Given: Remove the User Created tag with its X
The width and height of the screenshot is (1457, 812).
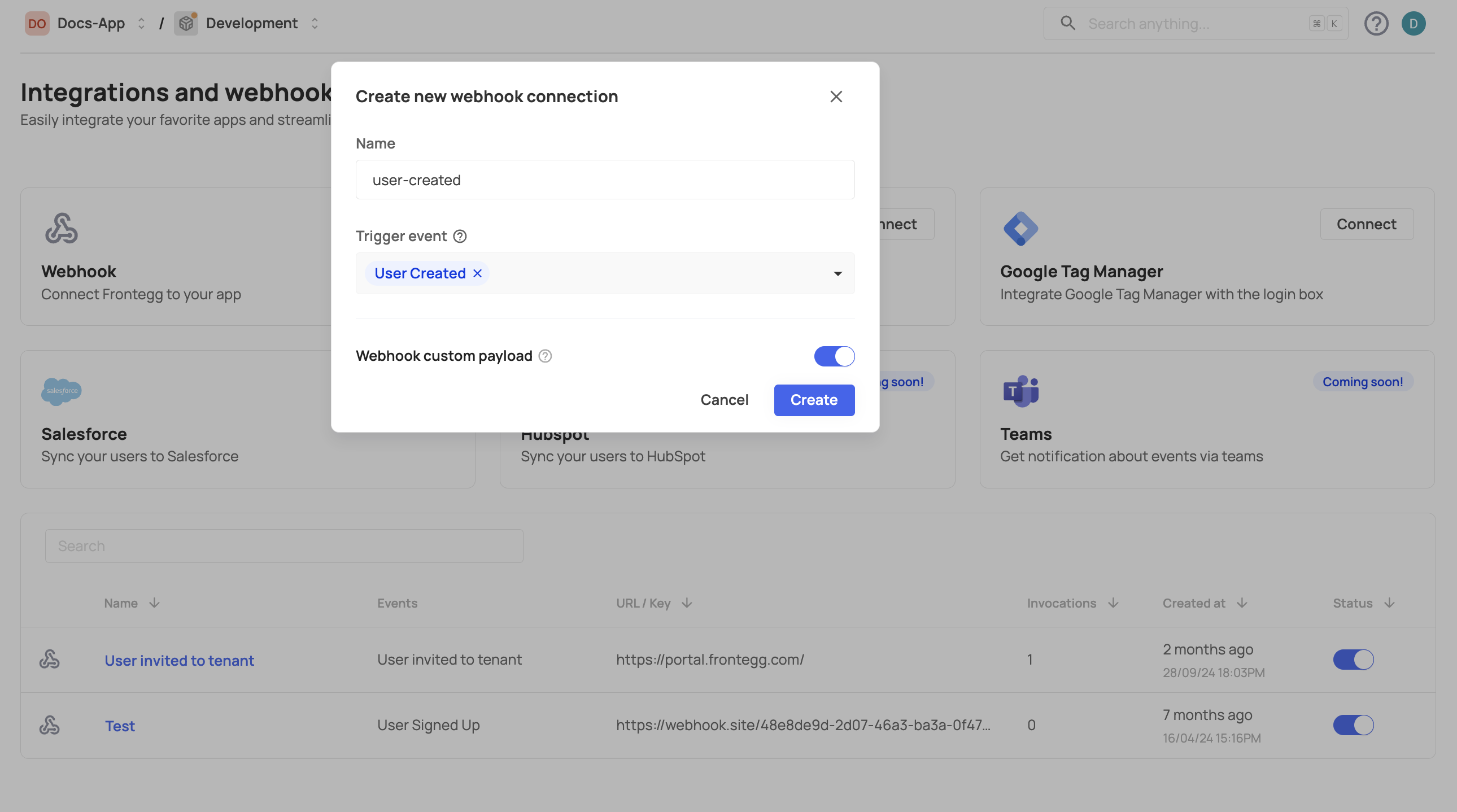Looking at the screenshot, I should point(477,274).
